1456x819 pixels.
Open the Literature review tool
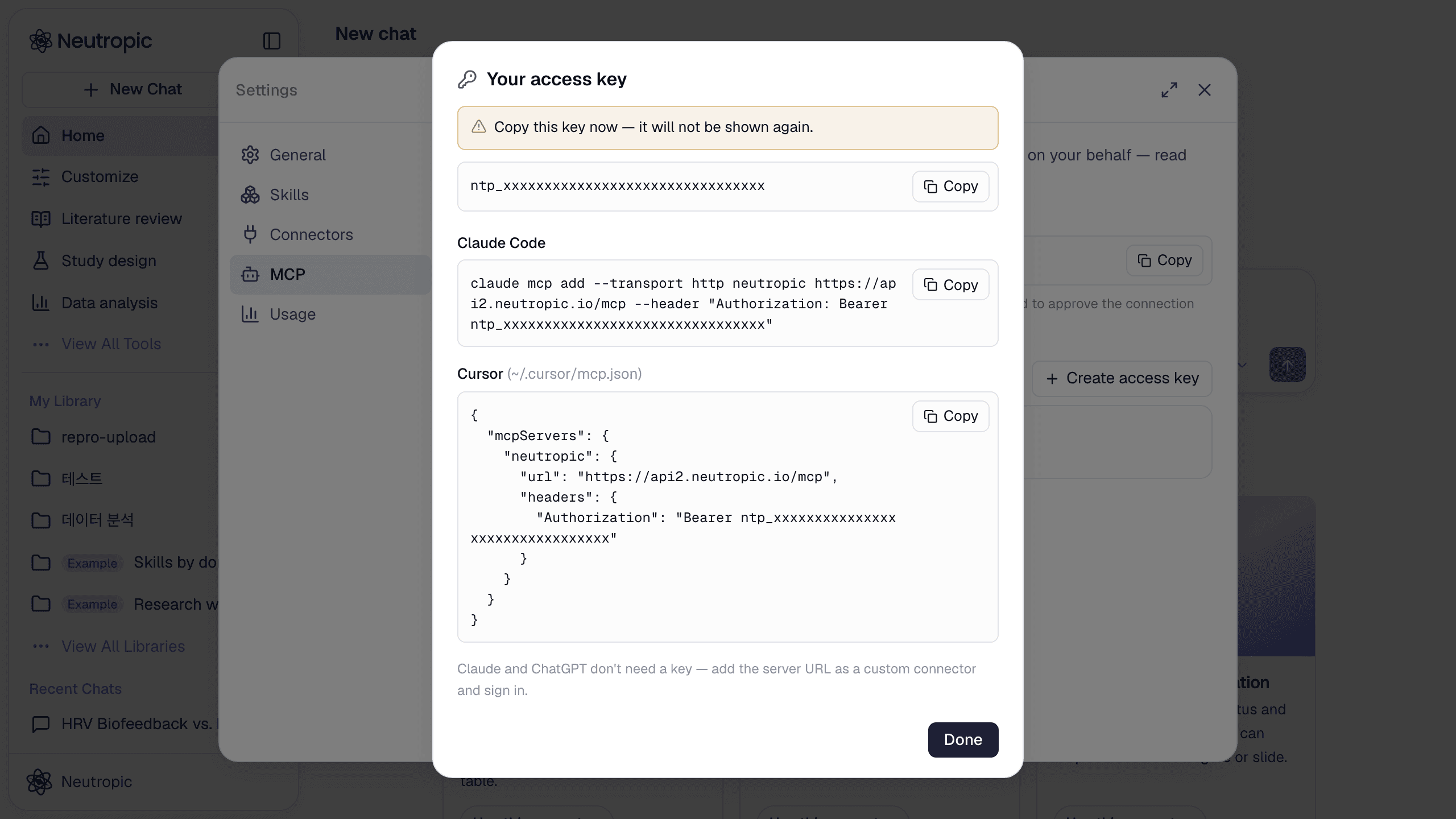[121, 219]
